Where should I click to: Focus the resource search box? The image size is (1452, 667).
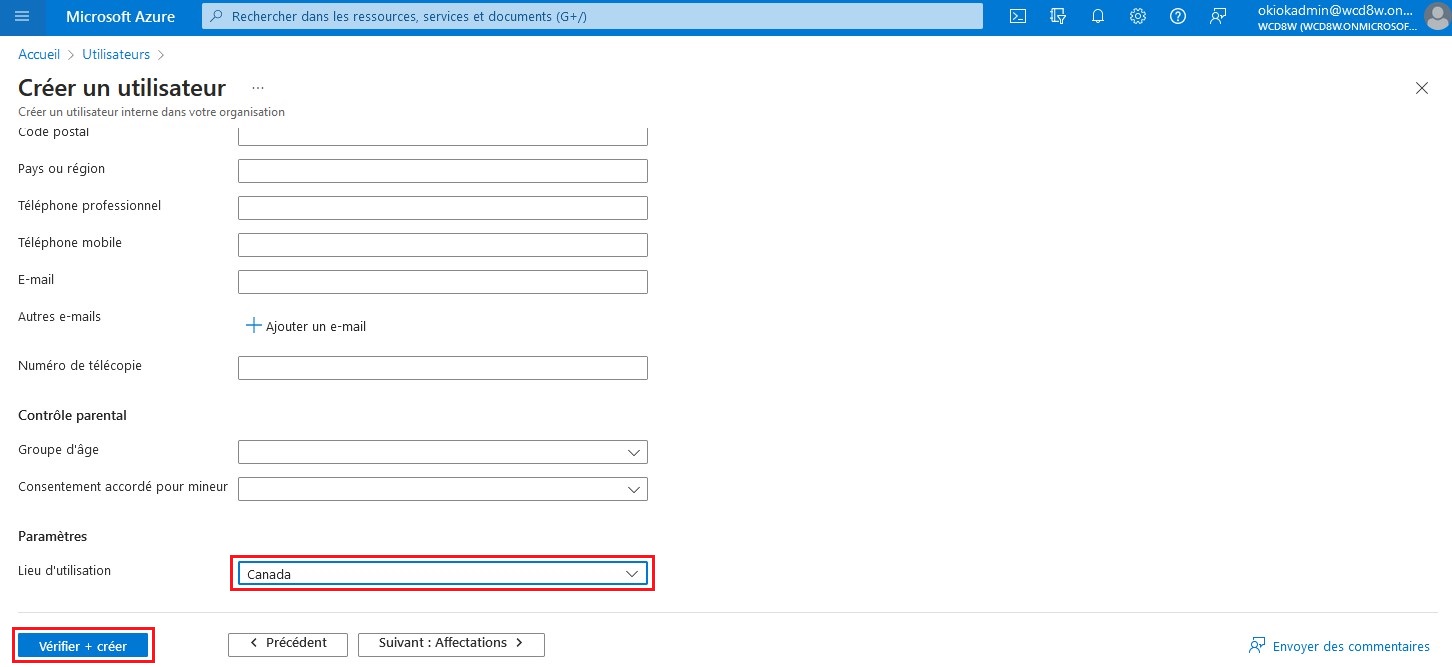click(x=592, y=17)
